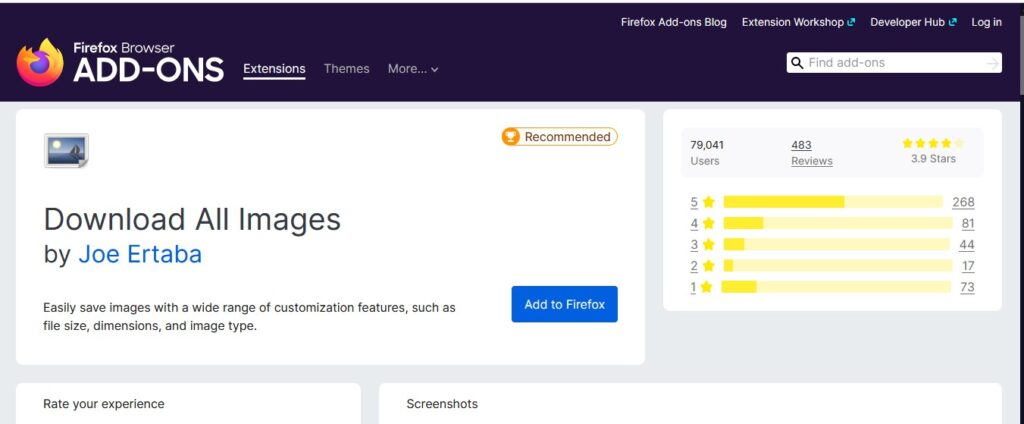The height and width of the screenshot is (424, 1024).
Task: Click the add-on description text
Action: coord(249,316)
